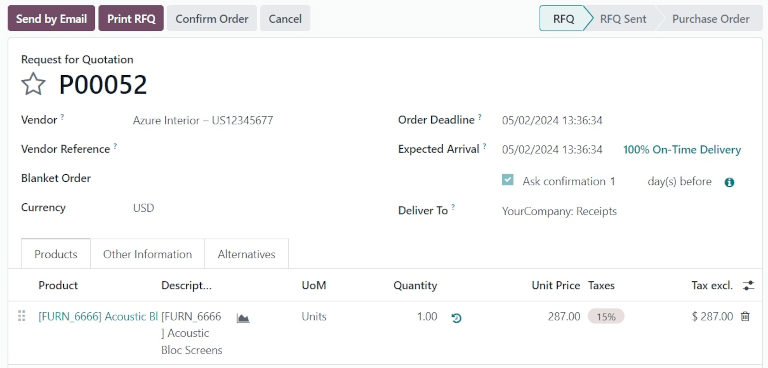Viewport: 768px width, 368px height.
Task: Mark P00052 as favorite with star icon
Action: click(x=33, y=84)
